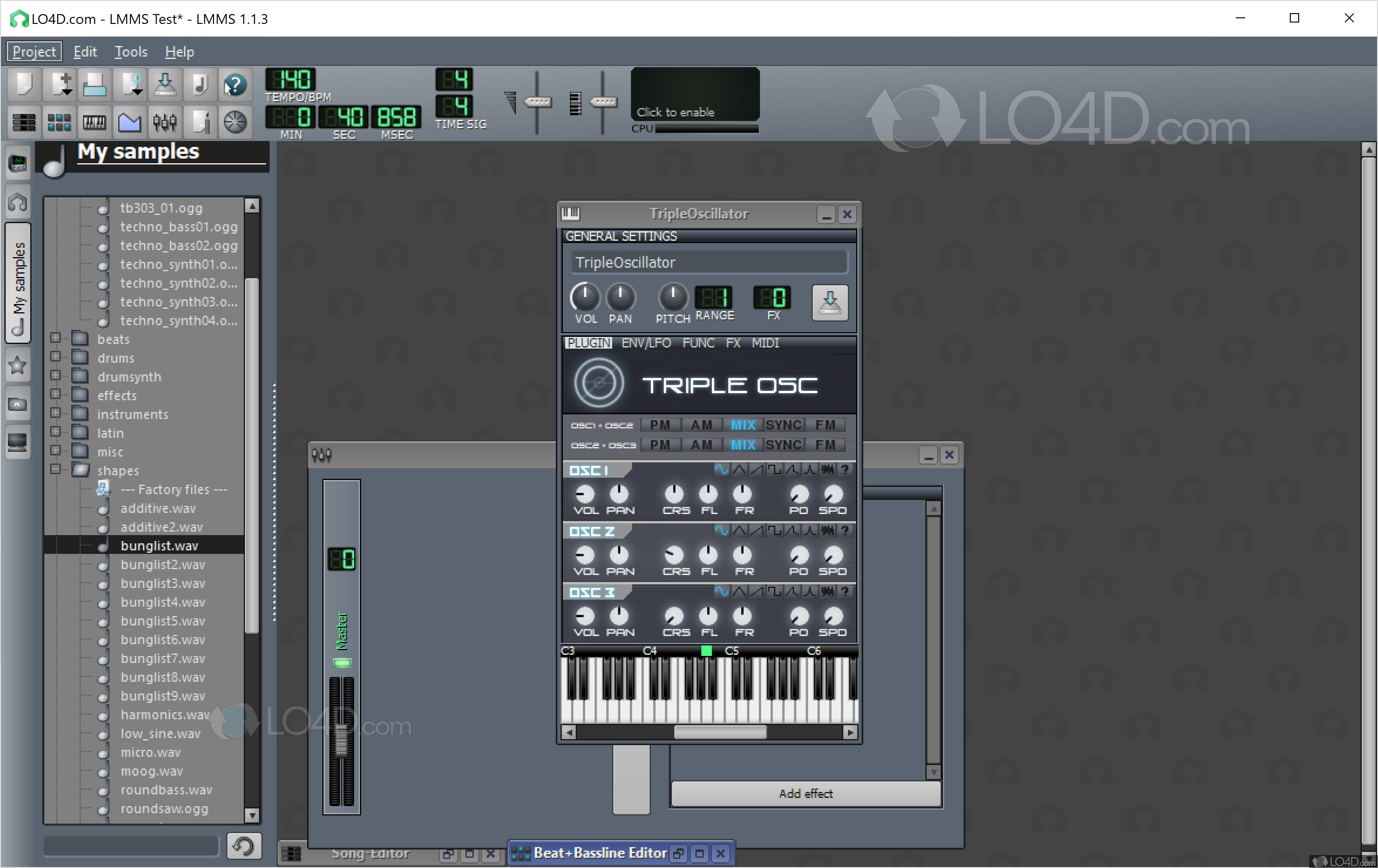Export the current project

tap(165, 84)
